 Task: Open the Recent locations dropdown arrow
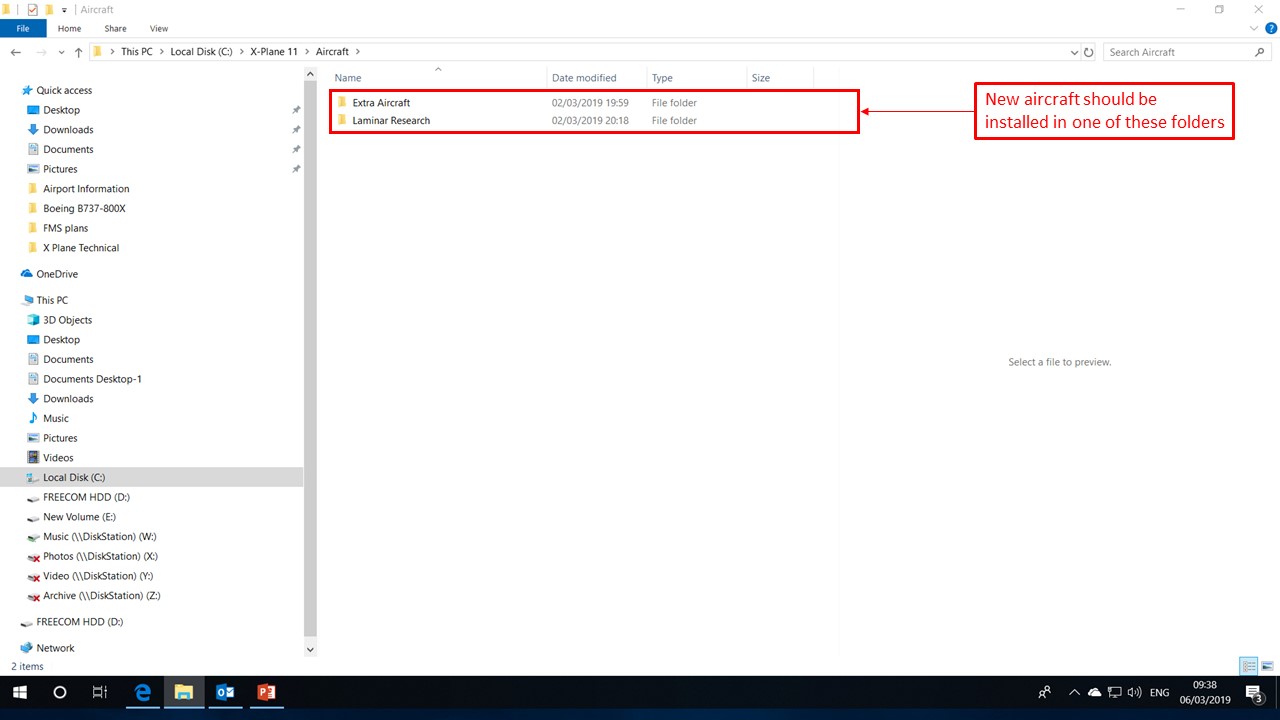(x=60, y=52)
